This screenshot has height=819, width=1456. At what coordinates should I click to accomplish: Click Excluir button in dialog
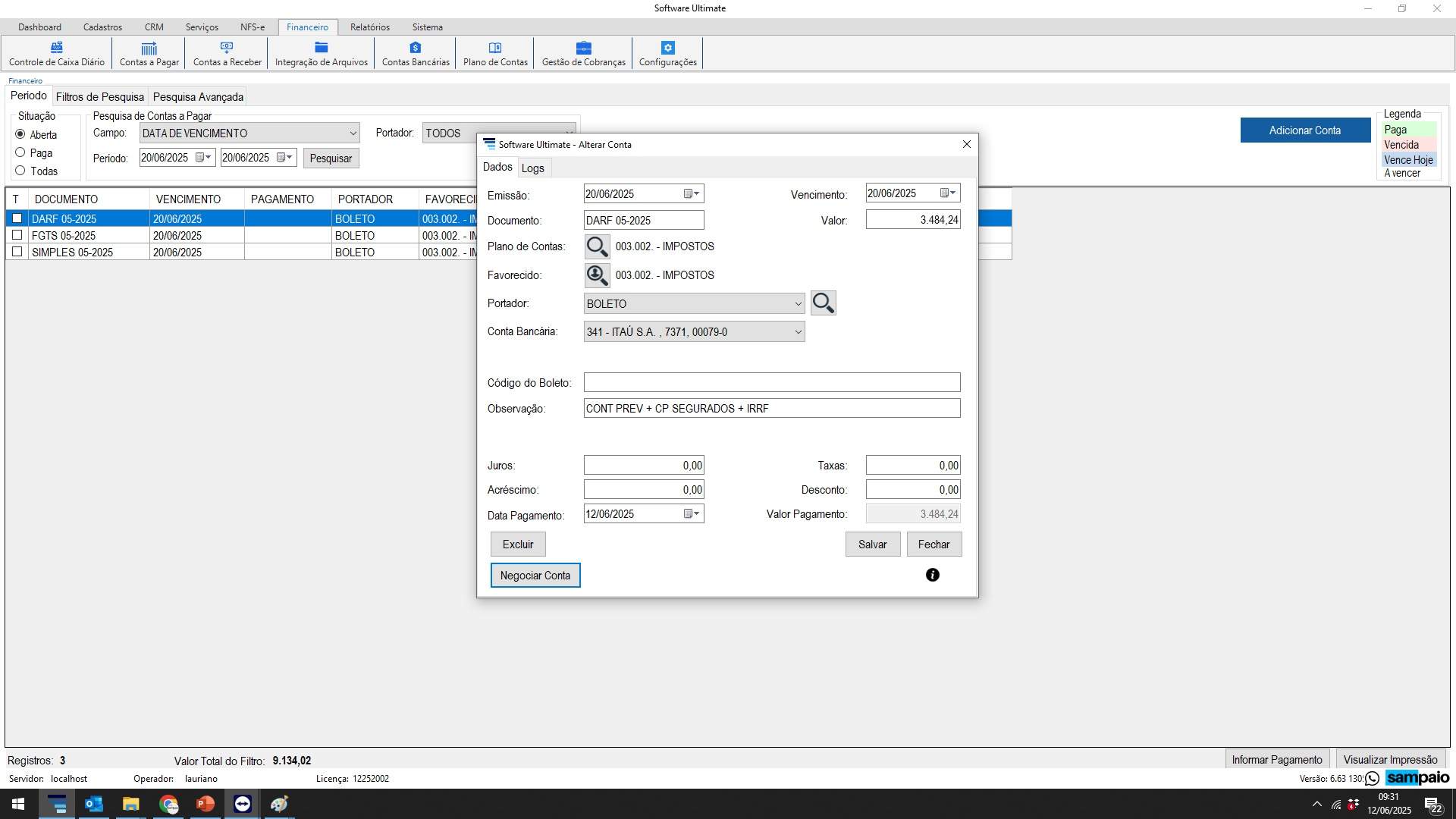(x=518, y=544)
